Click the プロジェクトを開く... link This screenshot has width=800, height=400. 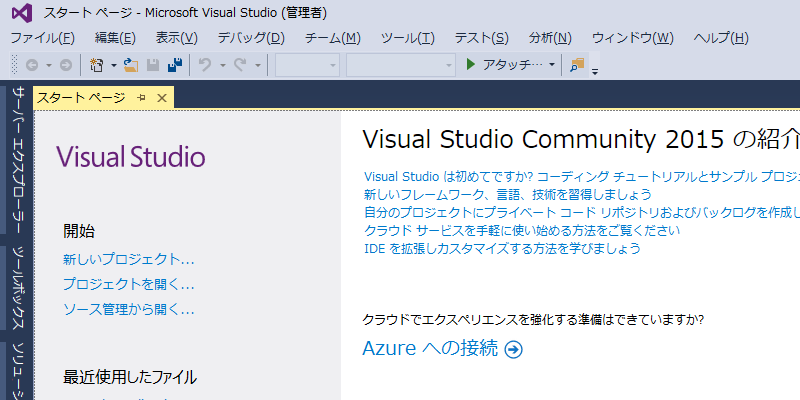click(x=129, y=284)
